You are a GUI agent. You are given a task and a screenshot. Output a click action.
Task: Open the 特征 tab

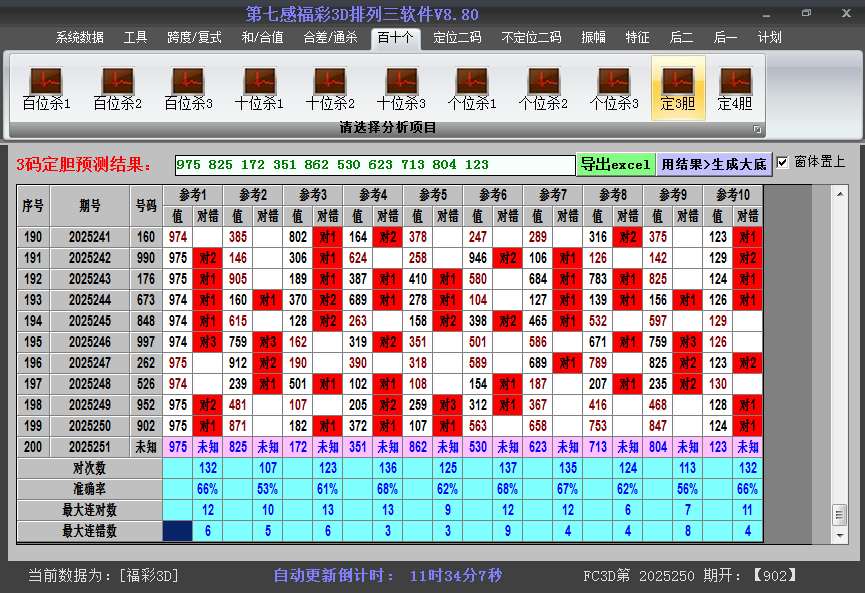tap(637, 38)
